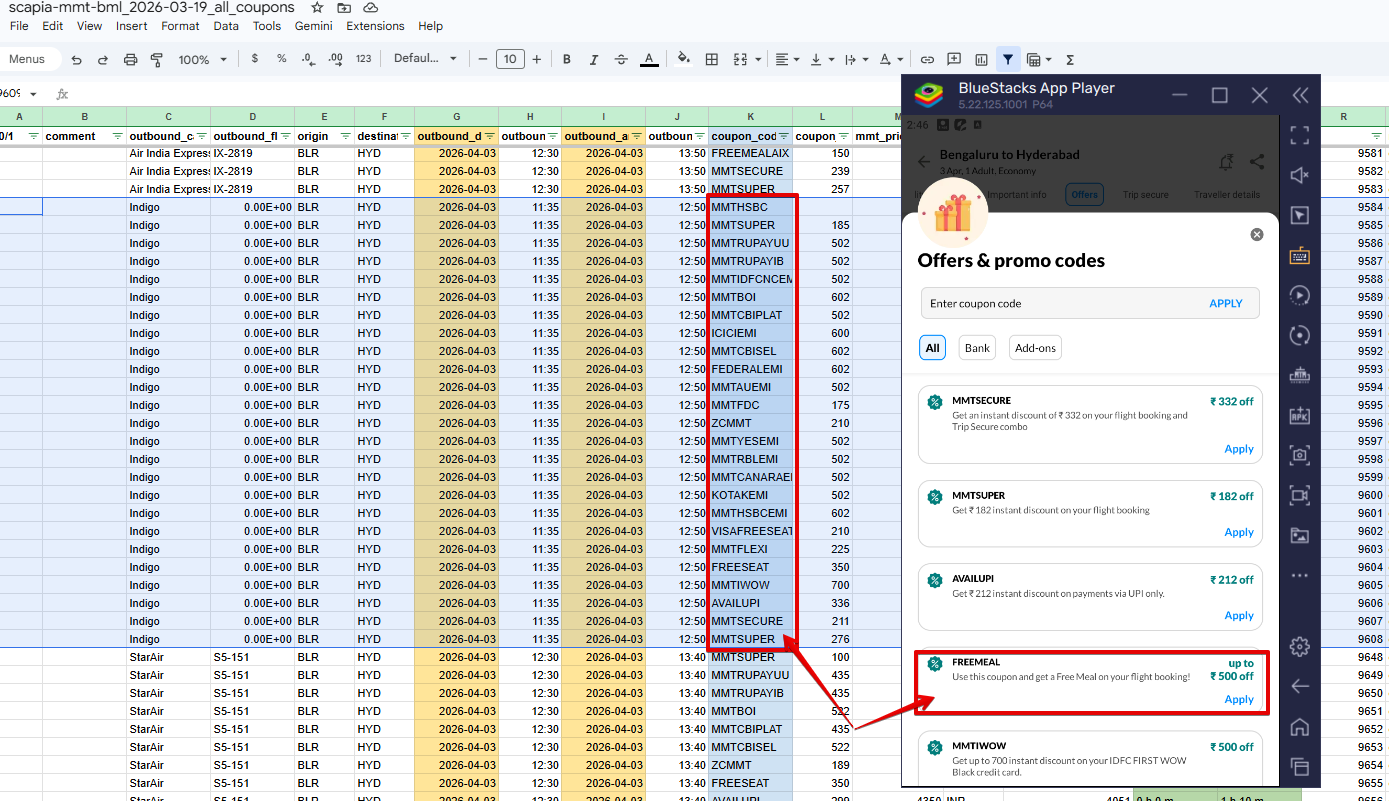Viewport: 1389px width, 801px height.
Task: Apply the FREEMEAL coupon
Action: 1238,699
